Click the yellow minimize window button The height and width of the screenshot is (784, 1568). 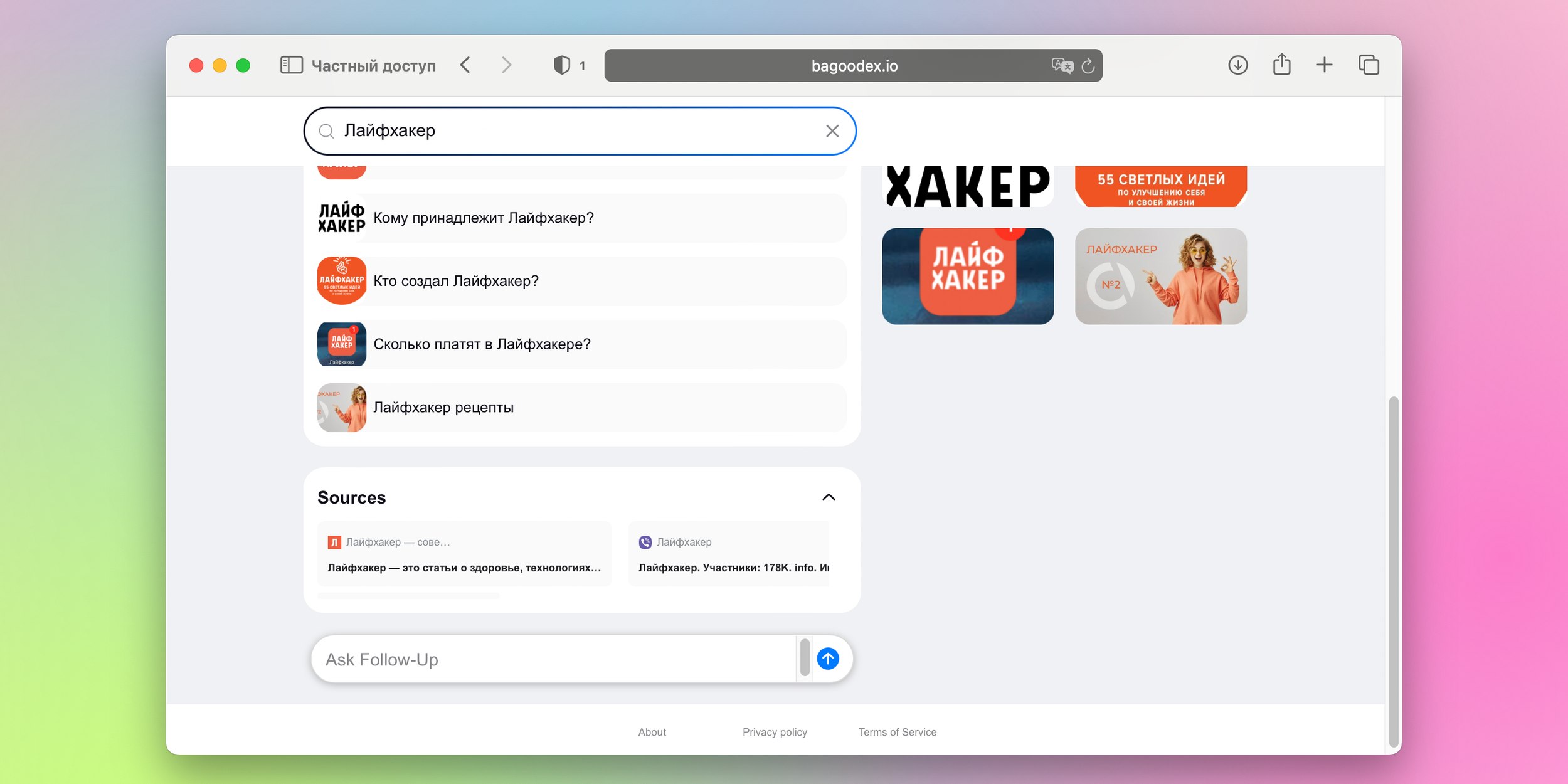pyautogui.click(x=220, y=65)
